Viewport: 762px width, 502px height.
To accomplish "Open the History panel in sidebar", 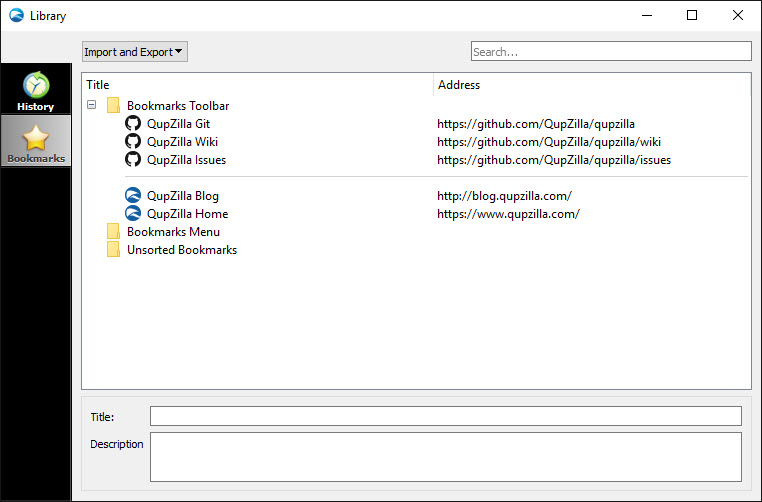I will coord(35,89).
